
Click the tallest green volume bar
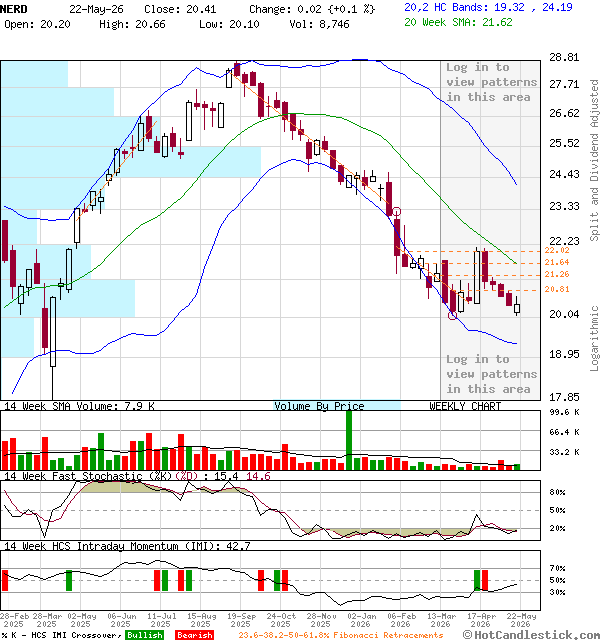349,440
